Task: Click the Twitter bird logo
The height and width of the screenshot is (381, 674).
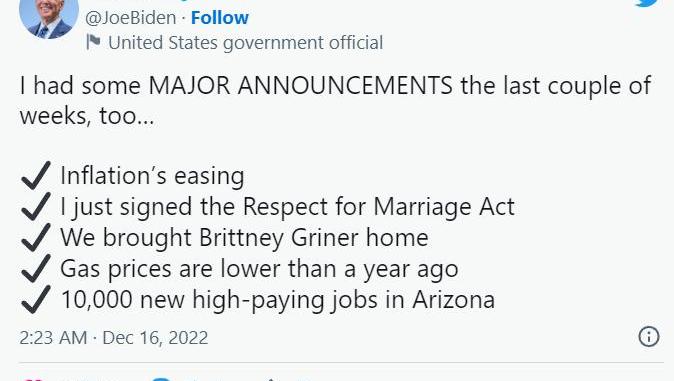Action: [x=646, y=3]
